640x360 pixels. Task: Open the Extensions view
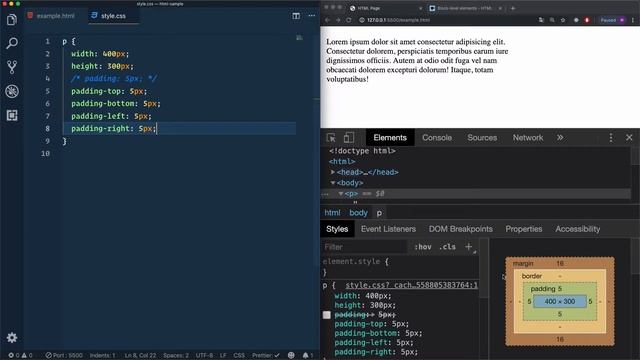12,116
